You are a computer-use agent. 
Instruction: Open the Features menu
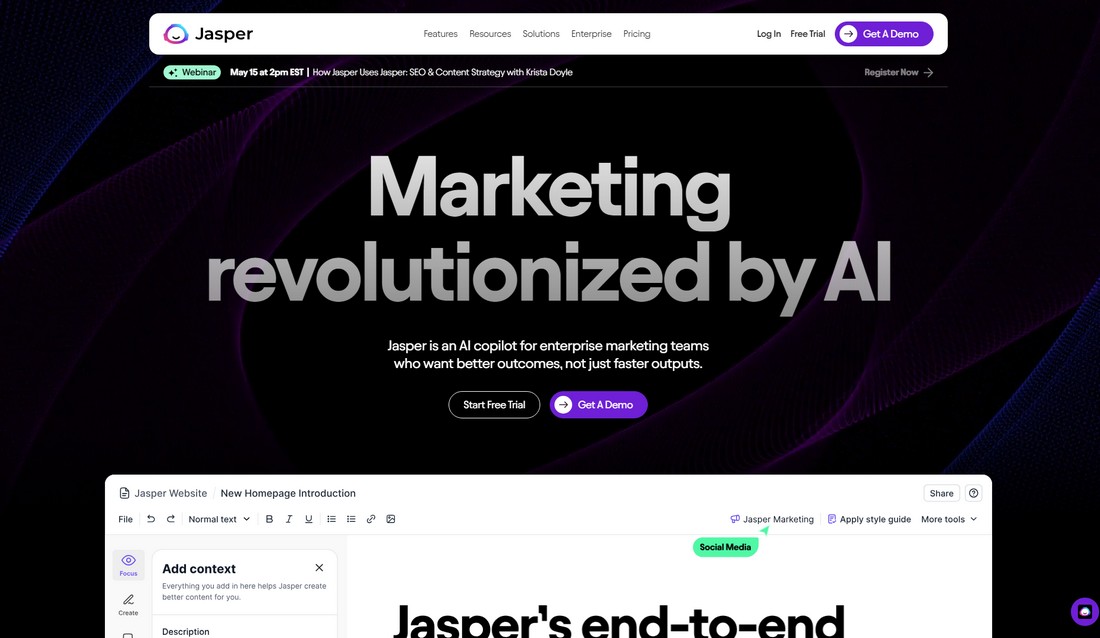pos(441,34)
